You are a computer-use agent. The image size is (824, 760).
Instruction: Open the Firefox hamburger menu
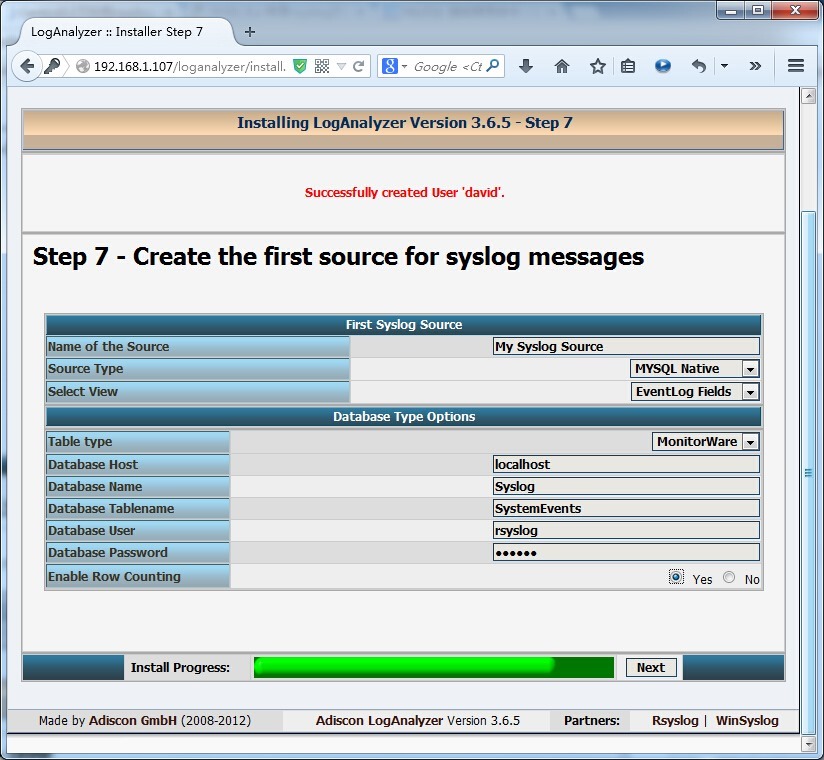click(796, 65)
